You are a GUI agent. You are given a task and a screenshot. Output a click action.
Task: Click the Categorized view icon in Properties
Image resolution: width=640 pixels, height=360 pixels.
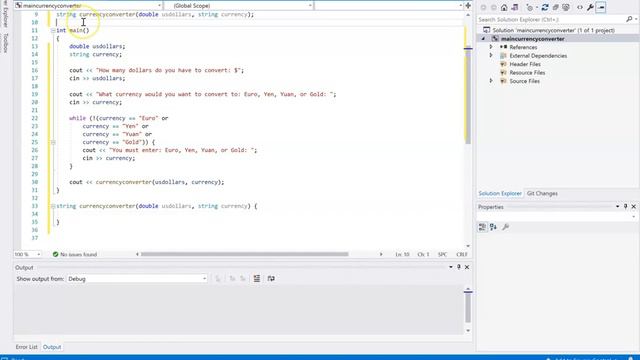pyautogui.click(x=482, y=227)
